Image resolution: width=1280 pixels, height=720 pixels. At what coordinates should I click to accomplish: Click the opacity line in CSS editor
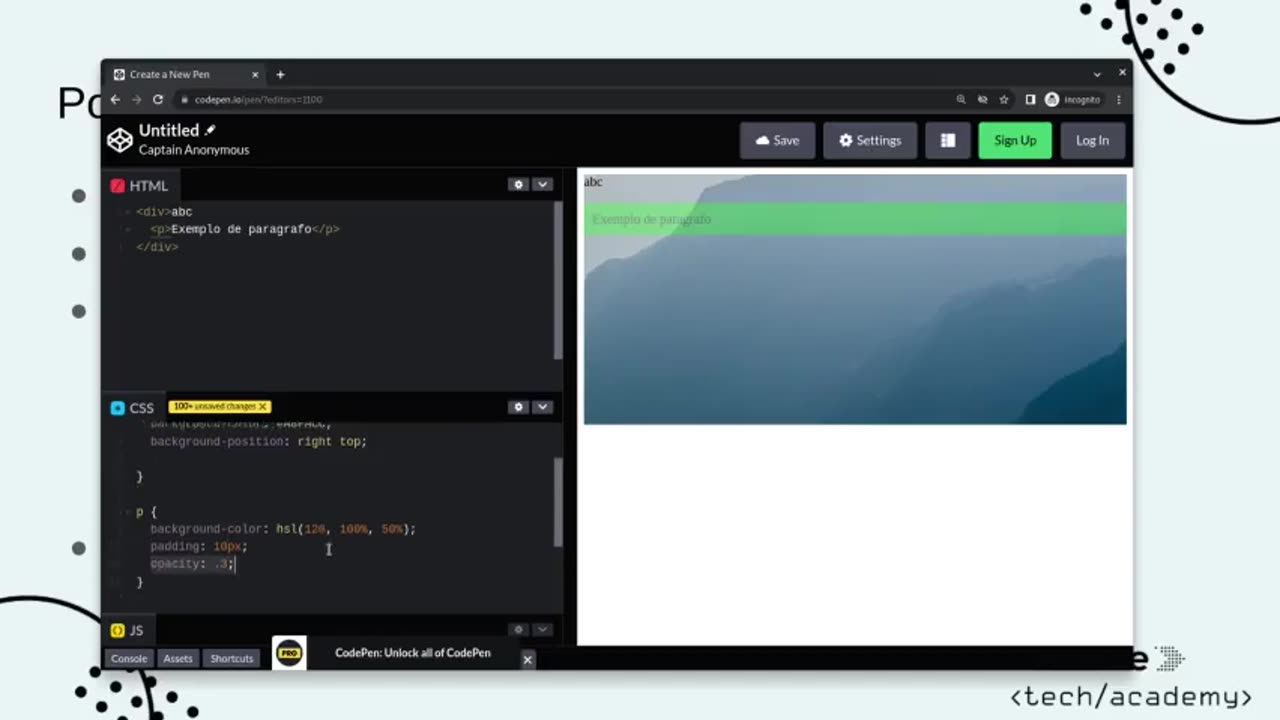coord(192,564)
